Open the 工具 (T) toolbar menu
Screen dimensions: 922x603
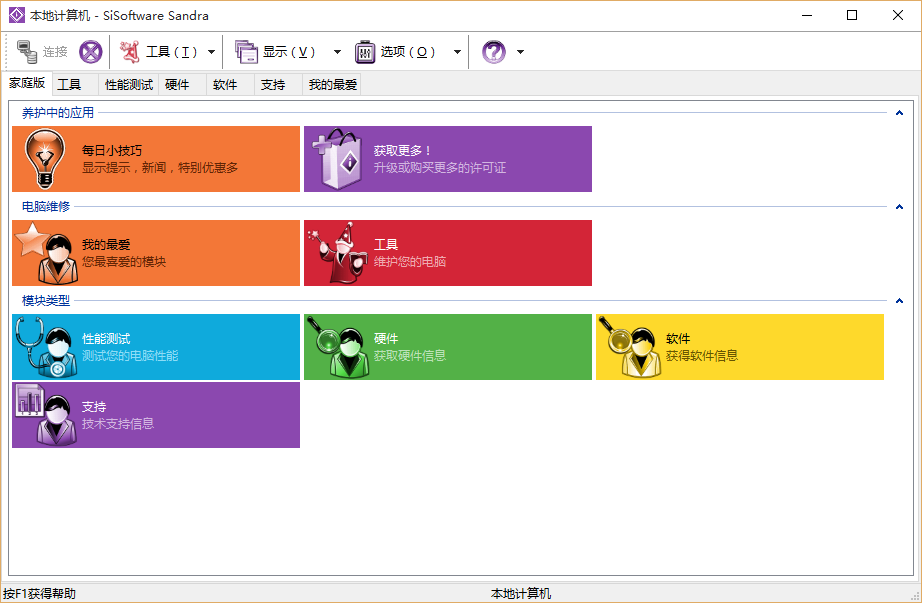[x=159, y=52]
